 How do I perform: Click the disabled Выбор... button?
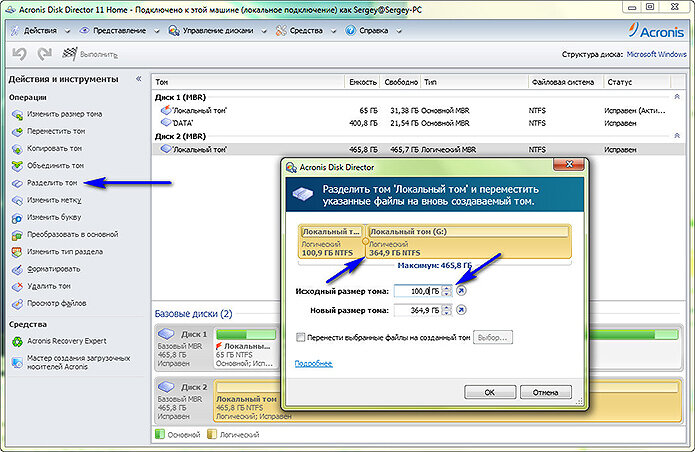492,338
